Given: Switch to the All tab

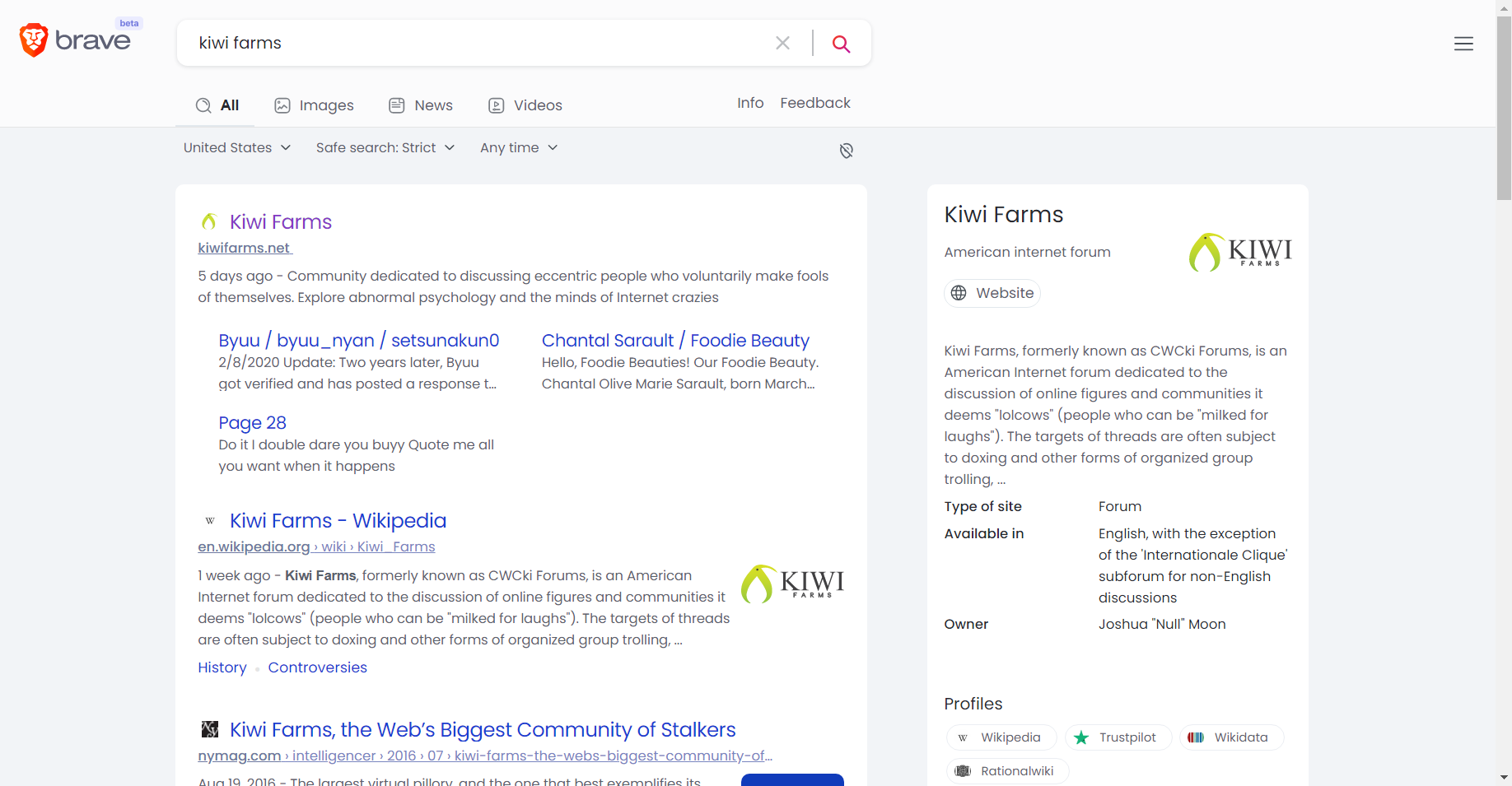Looking at the screenshot, I should click(x=217, y=105).
